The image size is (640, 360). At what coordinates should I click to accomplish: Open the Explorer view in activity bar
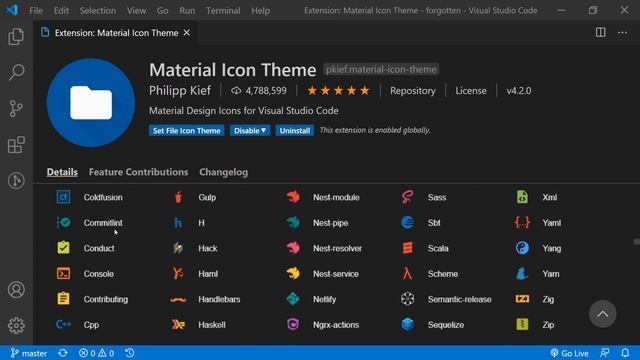pos(16,36)
